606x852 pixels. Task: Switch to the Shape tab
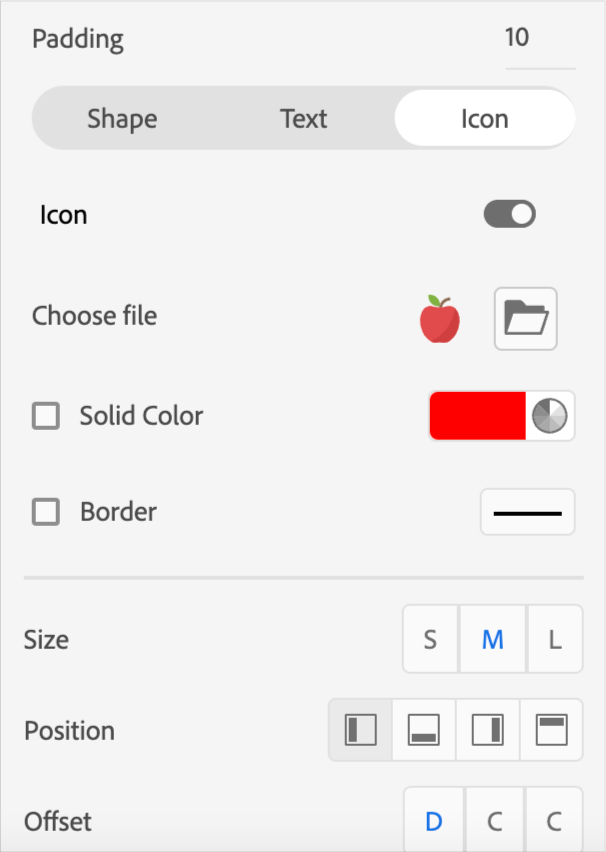[122, 119]
